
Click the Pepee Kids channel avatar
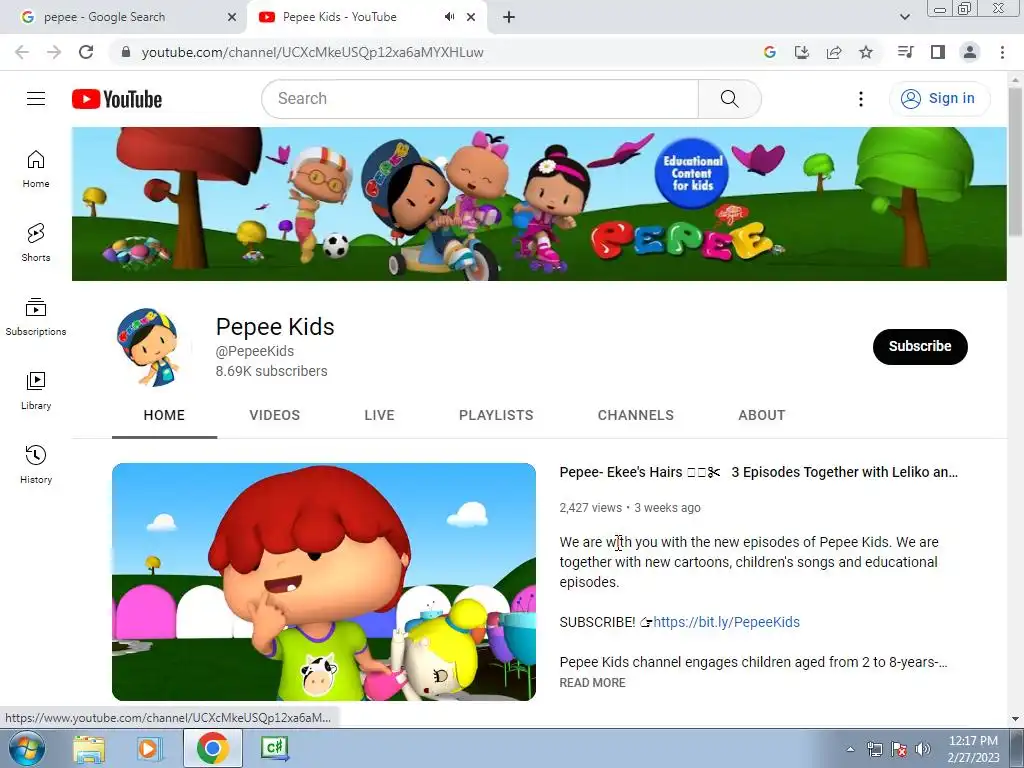(x=152, y=347)
